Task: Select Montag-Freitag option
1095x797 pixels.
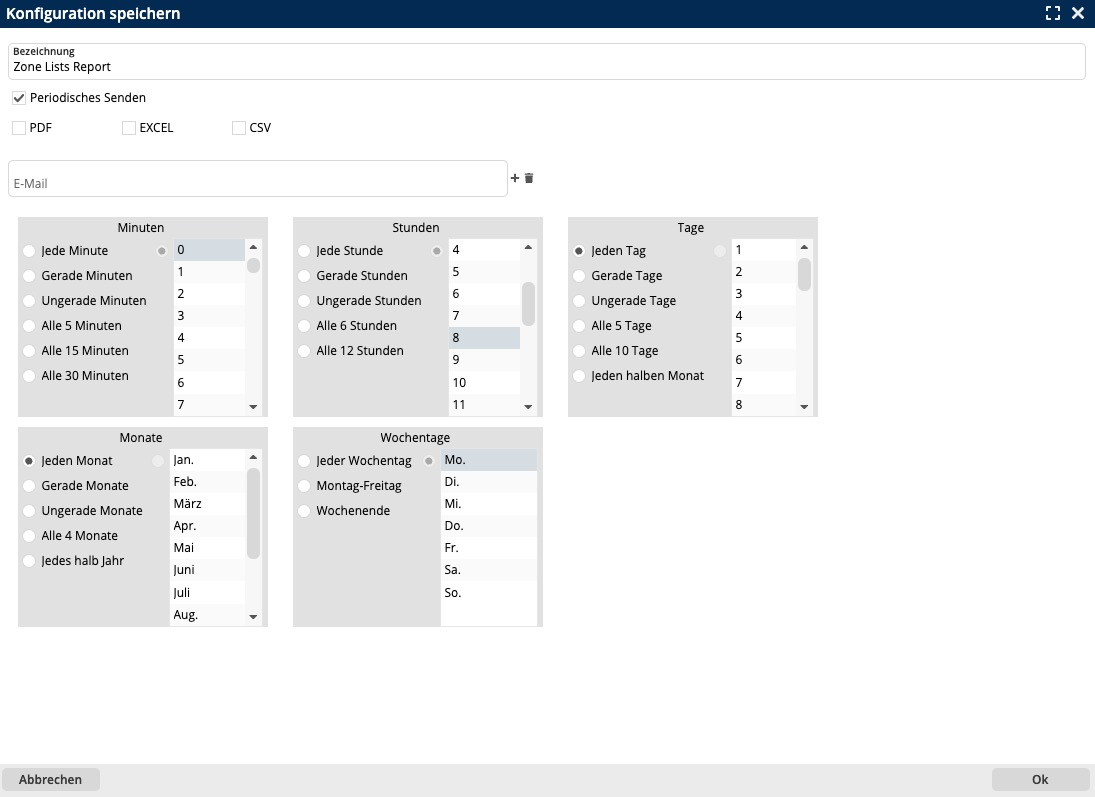Action: [x=304, y=486]
